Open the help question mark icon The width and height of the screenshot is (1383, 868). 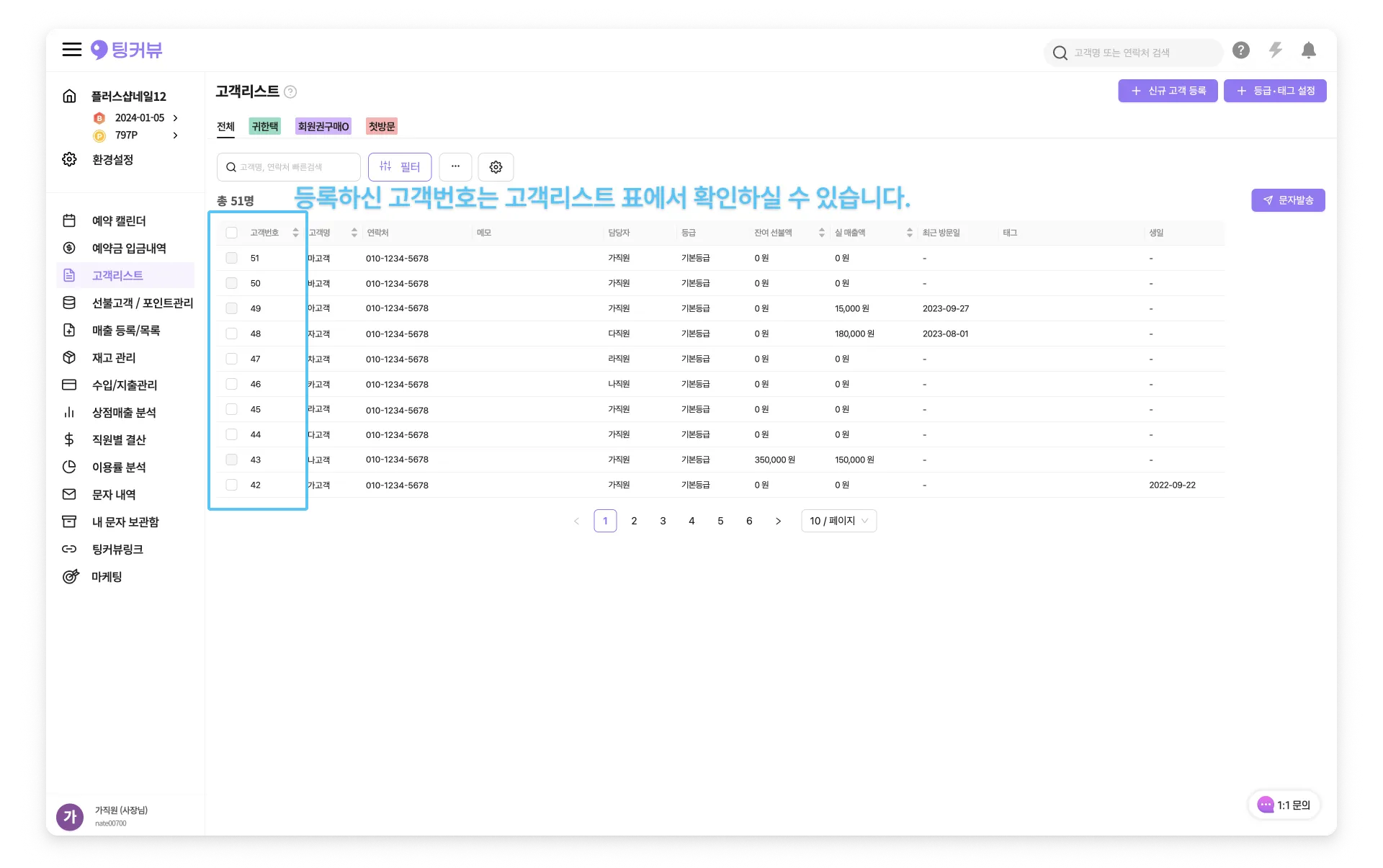click(1240, 50)
